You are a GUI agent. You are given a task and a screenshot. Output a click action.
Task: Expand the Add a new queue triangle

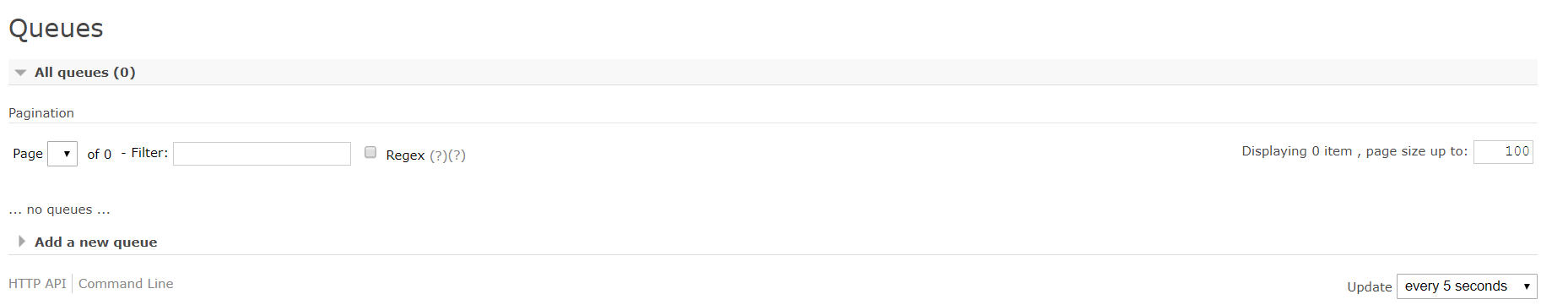pos(21,242)
